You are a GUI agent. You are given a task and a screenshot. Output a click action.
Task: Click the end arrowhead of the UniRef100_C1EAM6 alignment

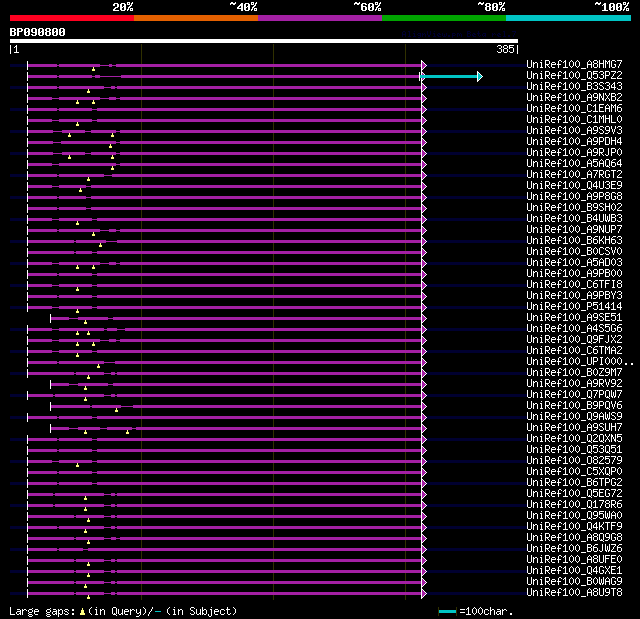pos(424,109)
